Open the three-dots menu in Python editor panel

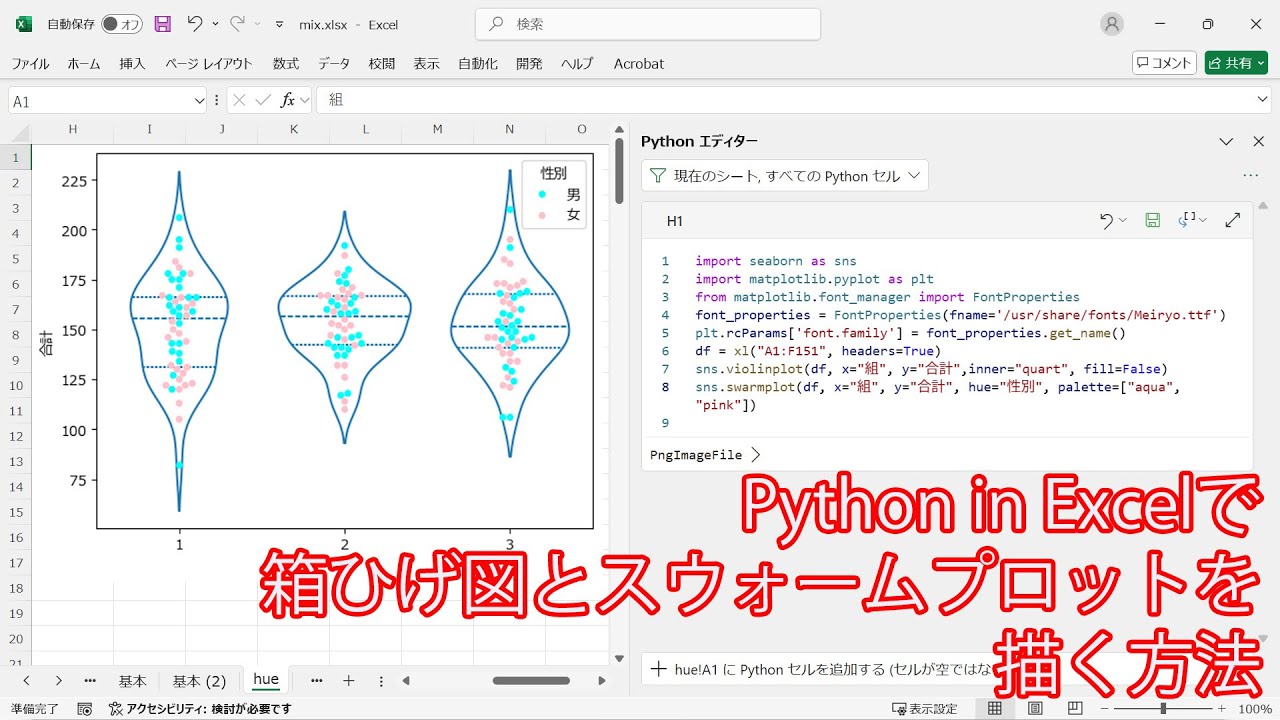click(x=1250, y=175)
